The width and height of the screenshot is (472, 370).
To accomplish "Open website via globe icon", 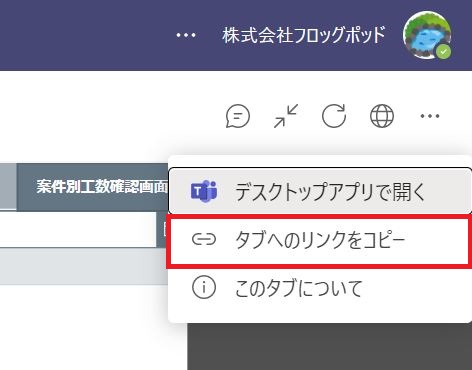I will click(382, 116).
